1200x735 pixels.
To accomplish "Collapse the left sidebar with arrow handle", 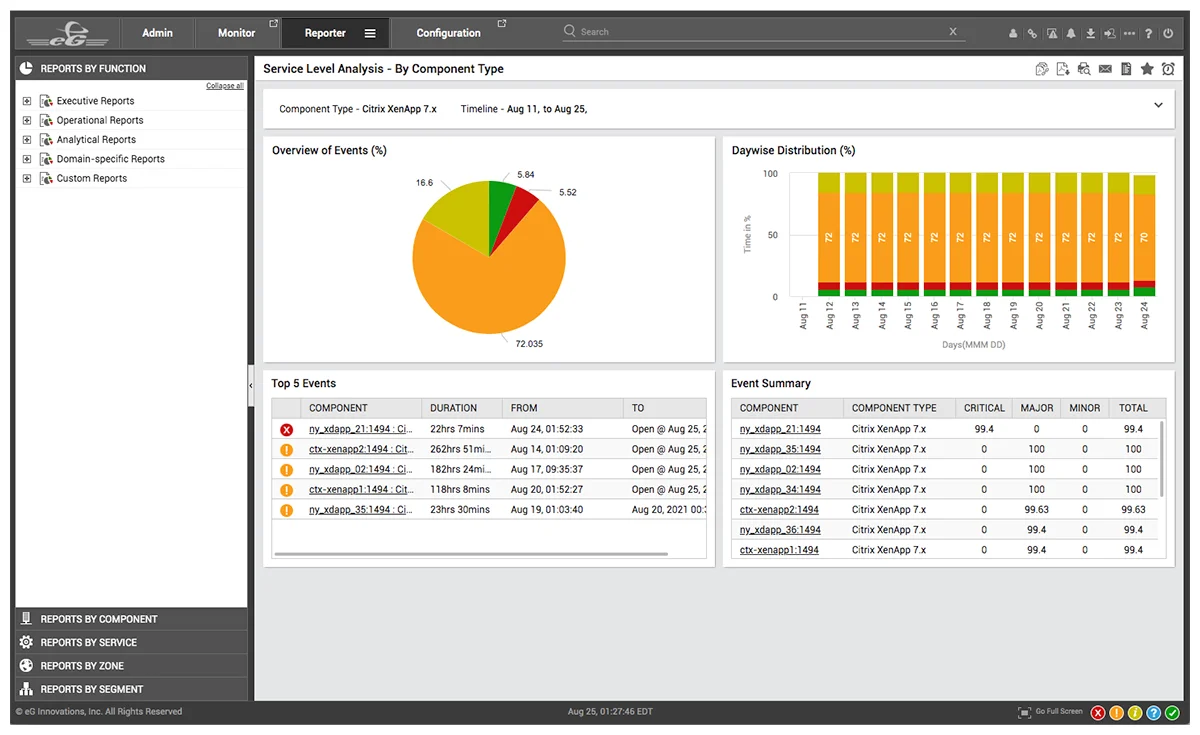I will (x=251, y=384).
